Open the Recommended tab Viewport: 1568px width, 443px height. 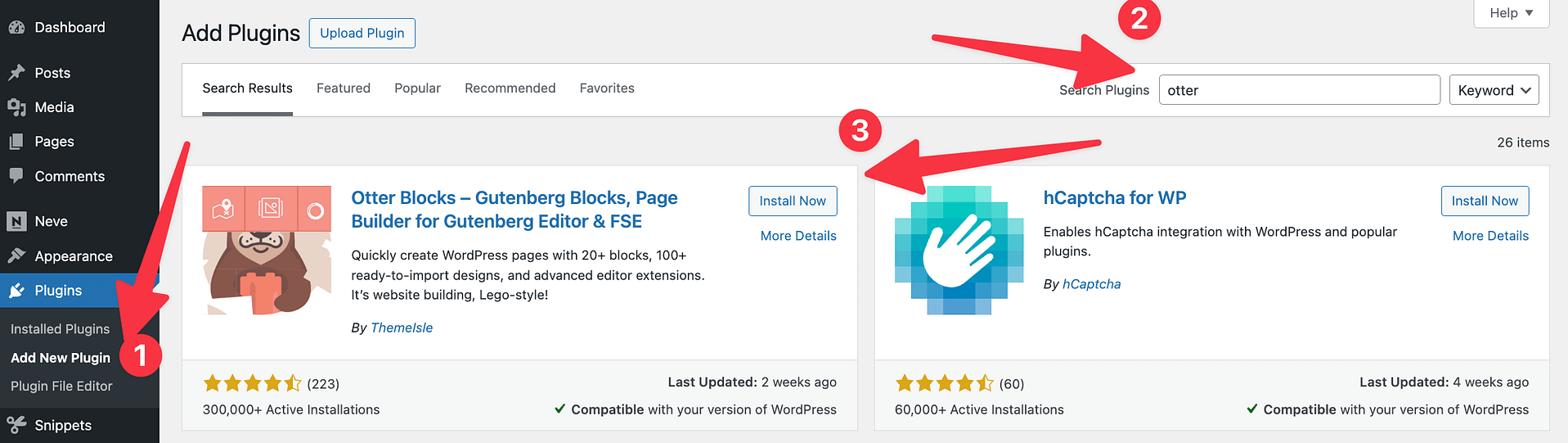pos(510,88)
